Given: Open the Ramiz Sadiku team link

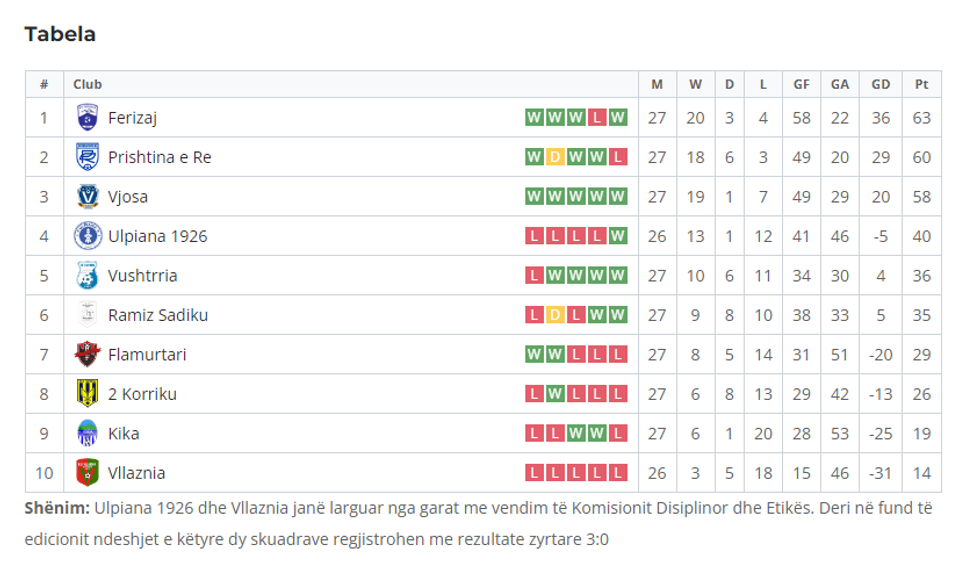Looking at the screenshot, I should [x=158, y=315].
